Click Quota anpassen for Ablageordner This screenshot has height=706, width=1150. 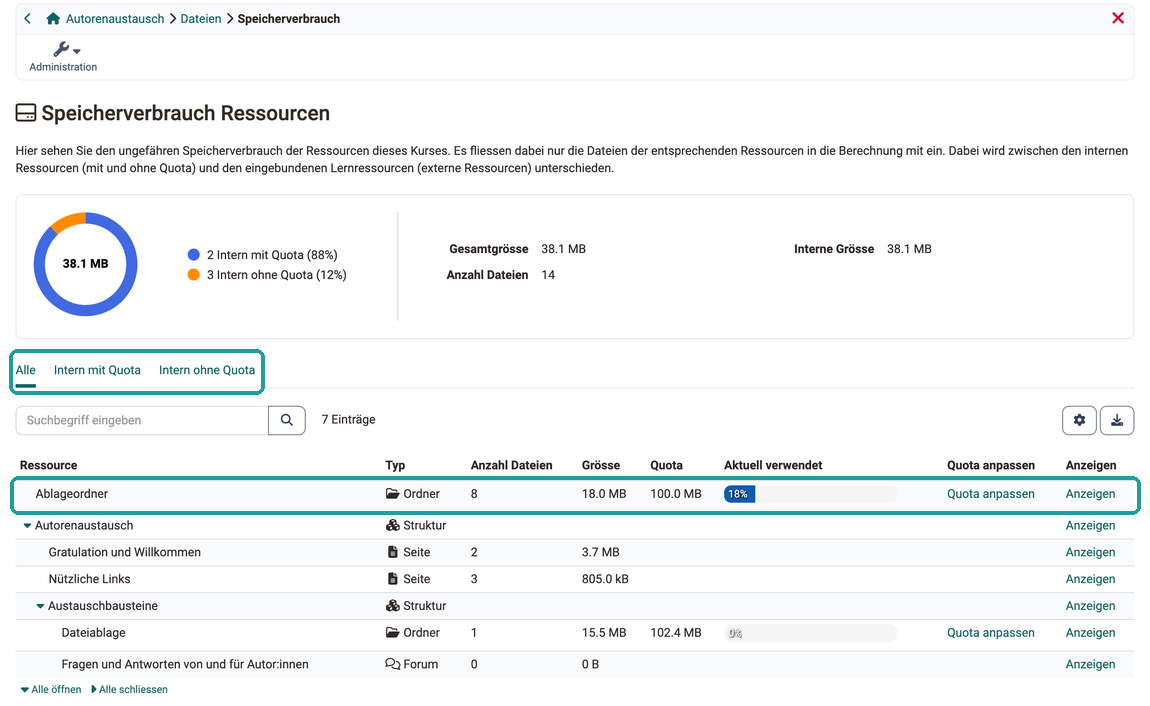click(990, 493)
